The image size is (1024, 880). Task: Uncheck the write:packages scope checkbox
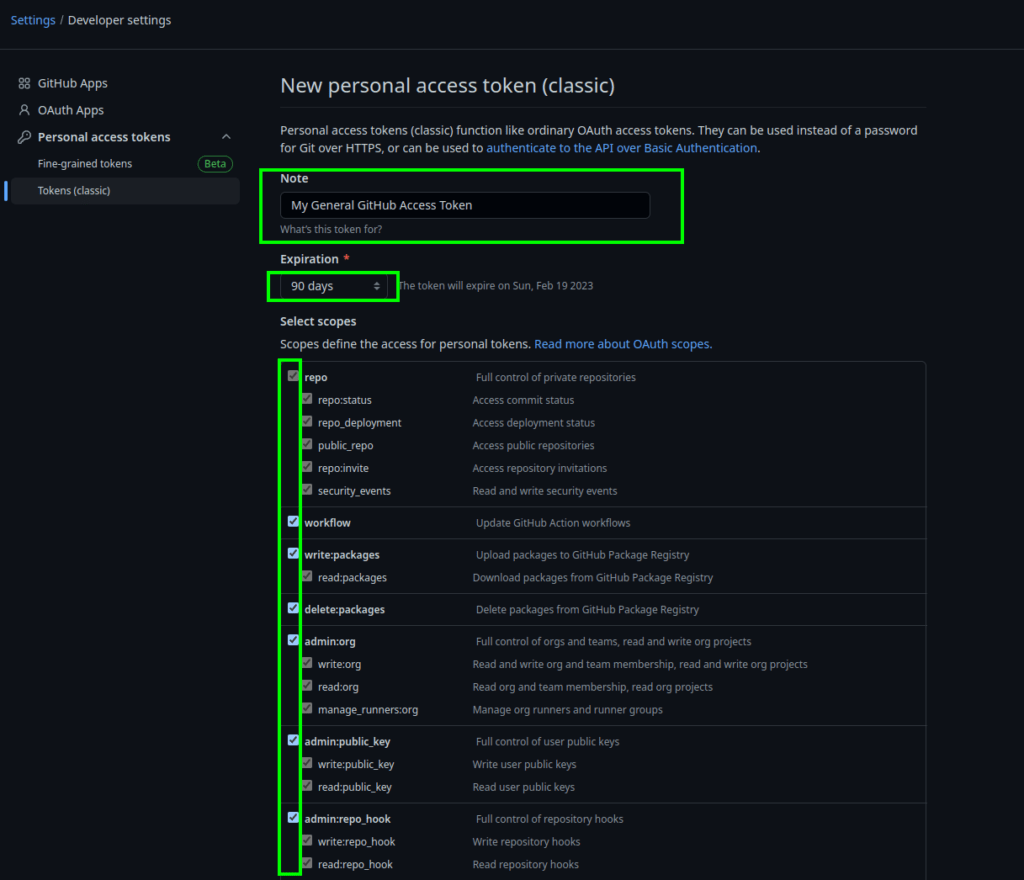pyautogui.click(x=293, y=554)
